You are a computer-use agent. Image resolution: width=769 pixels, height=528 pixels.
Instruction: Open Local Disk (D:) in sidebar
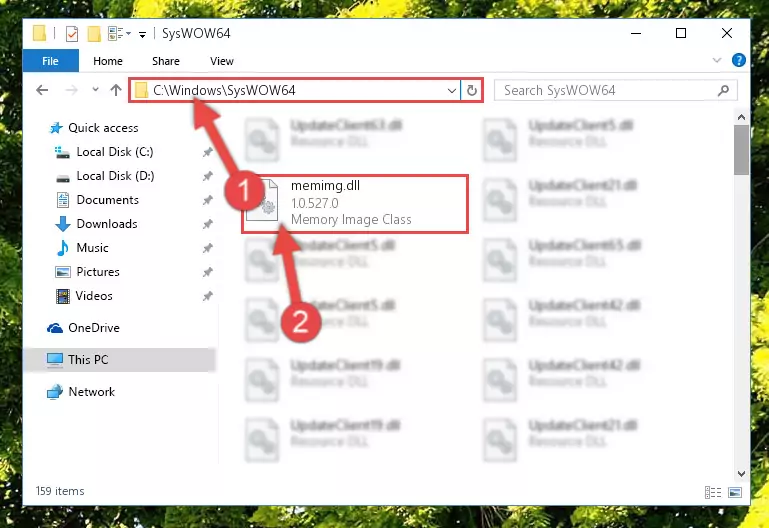(115, 176)
